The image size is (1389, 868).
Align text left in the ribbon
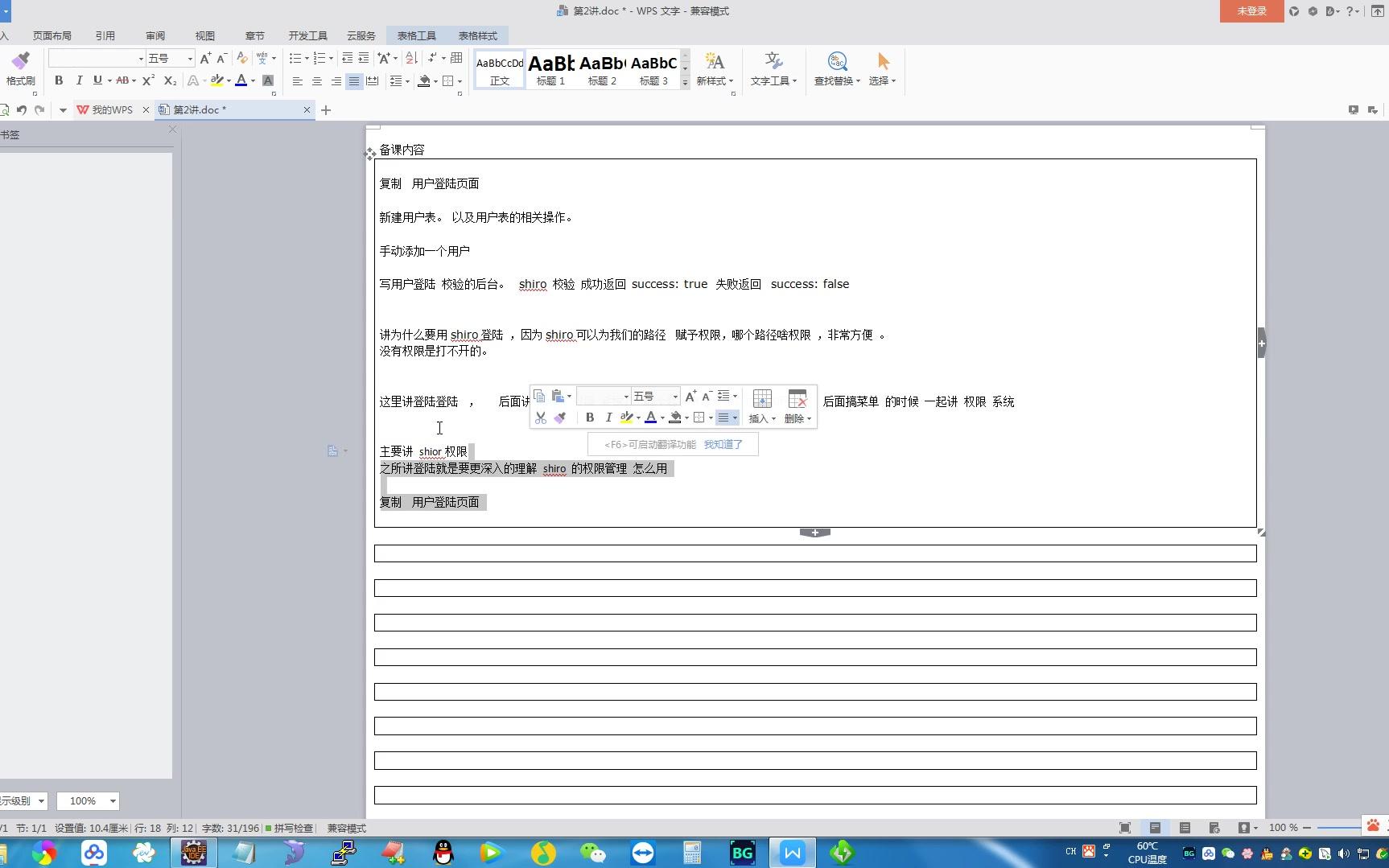(x=298, y=80)
